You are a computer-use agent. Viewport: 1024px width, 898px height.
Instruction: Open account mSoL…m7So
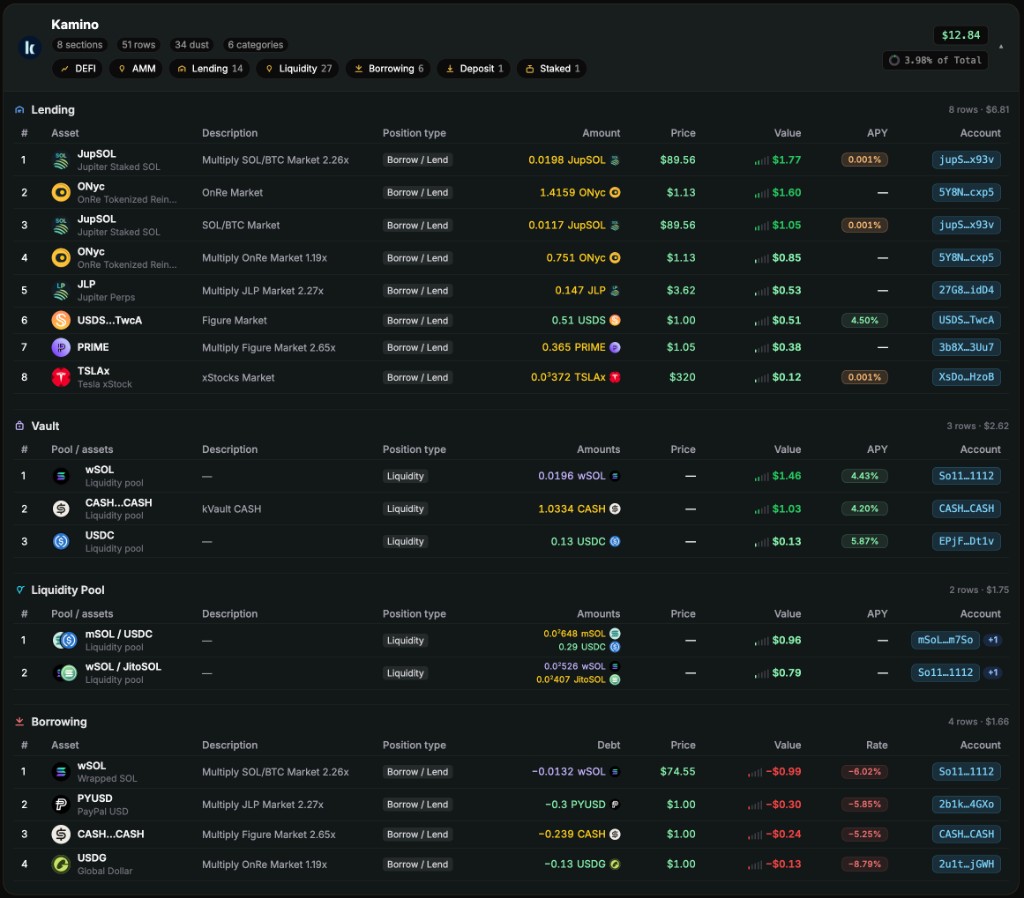point(945,640)
